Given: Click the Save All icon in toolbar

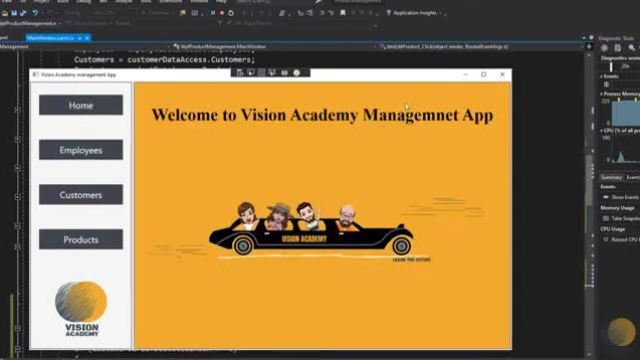Looking at the screenshot, I should [23, 13].
